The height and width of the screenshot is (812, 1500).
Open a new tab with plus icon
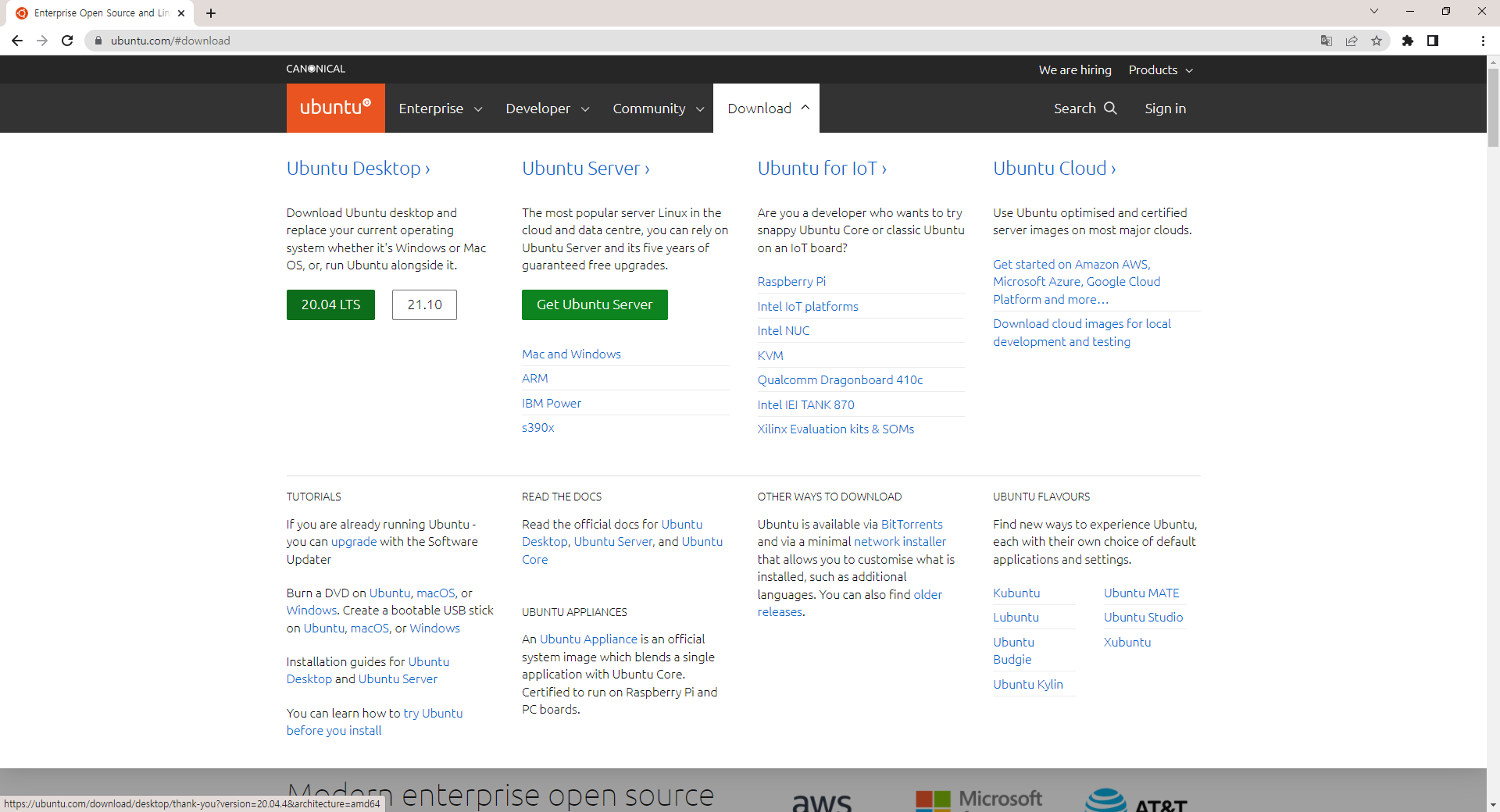click(x=211, y=13)
